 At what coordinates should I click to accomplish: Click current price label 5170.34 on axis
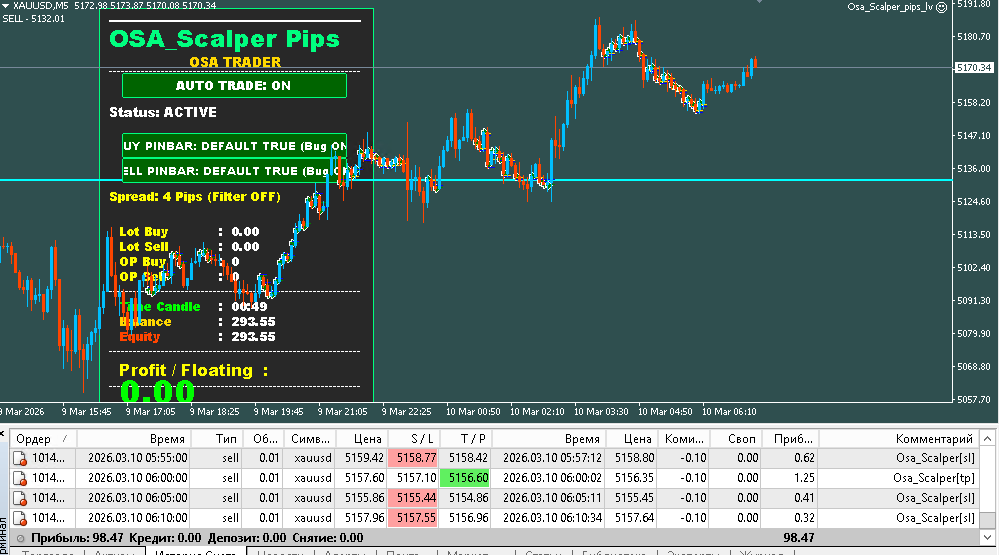(x=974, y=68)
